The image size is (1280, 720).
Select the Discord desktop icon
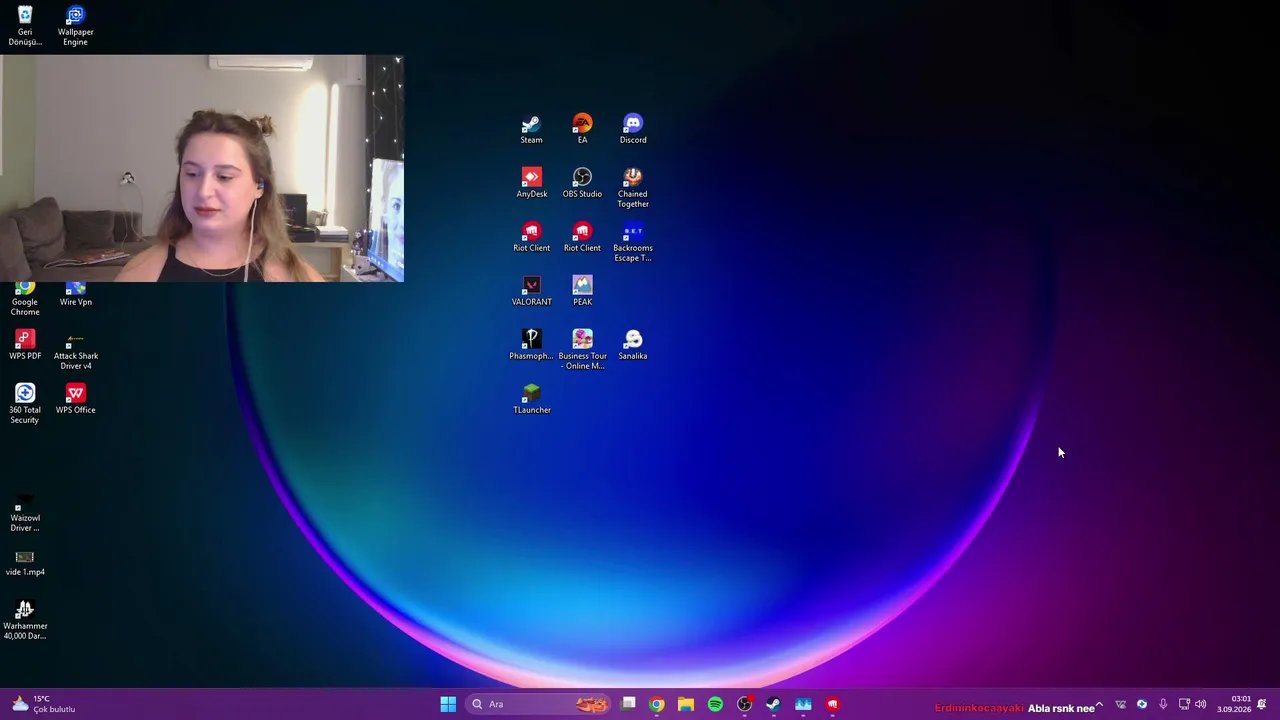pos(633,130)
